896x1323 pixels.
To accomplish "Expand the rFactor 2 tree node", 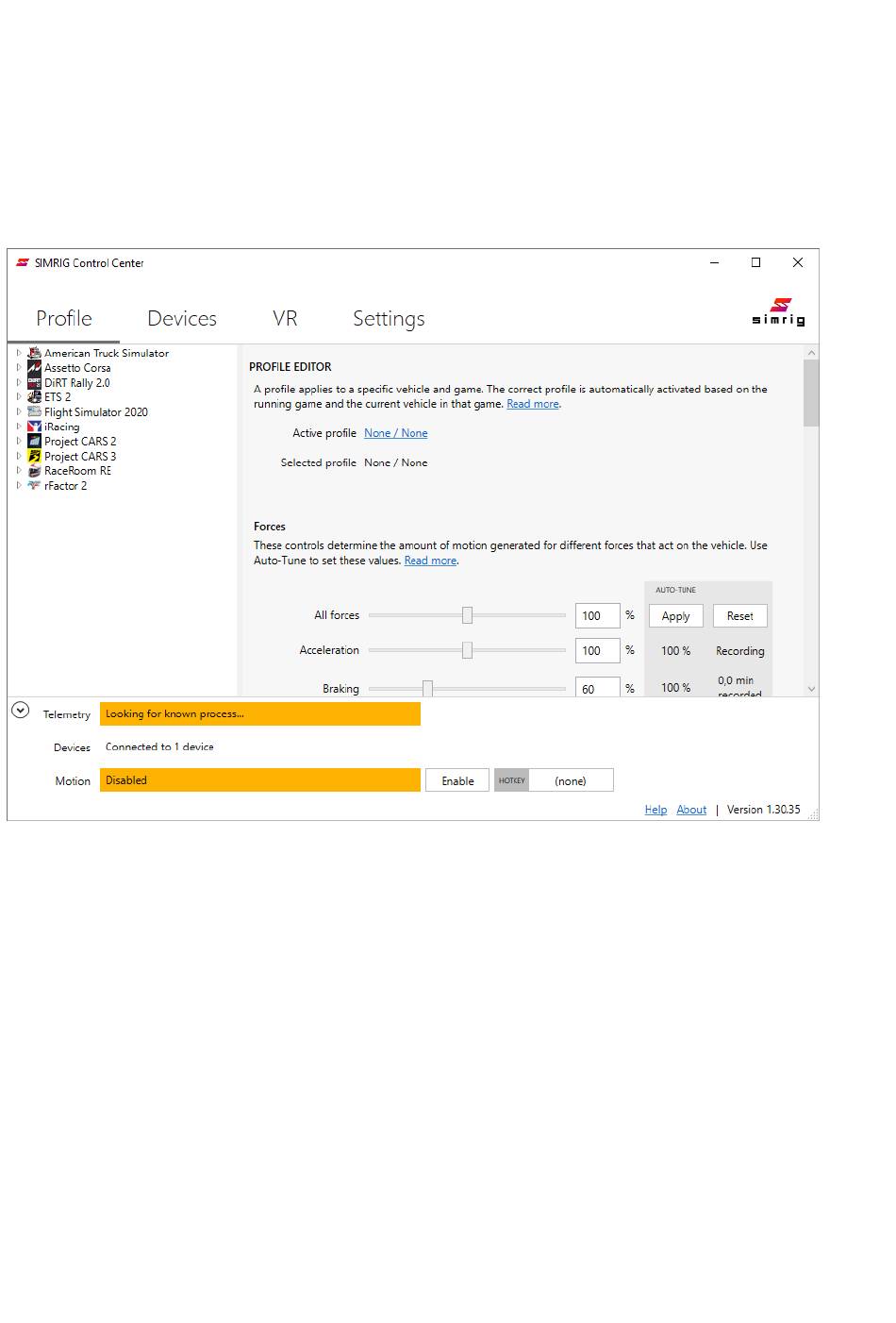I will coord(19,485).
